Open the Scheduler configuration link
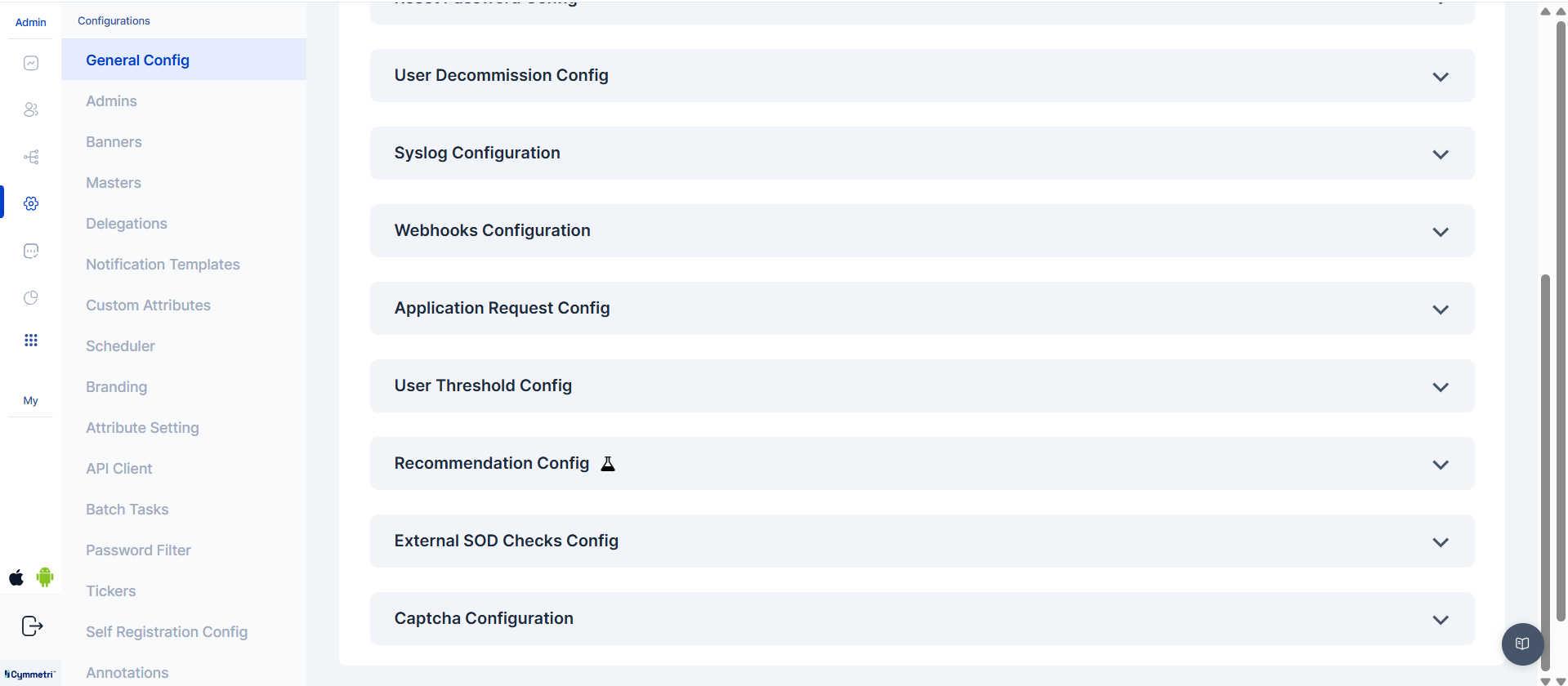The width and height of the screenshot is (1568, 686). click(x=120, y=346)
